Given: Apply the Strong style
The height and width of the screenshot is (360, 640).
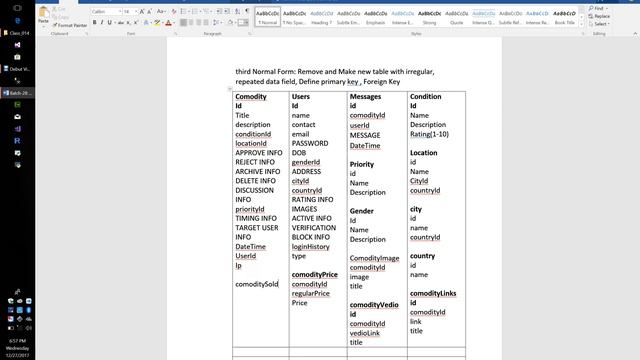Looking at the screenshot, I should click(429, 17).
